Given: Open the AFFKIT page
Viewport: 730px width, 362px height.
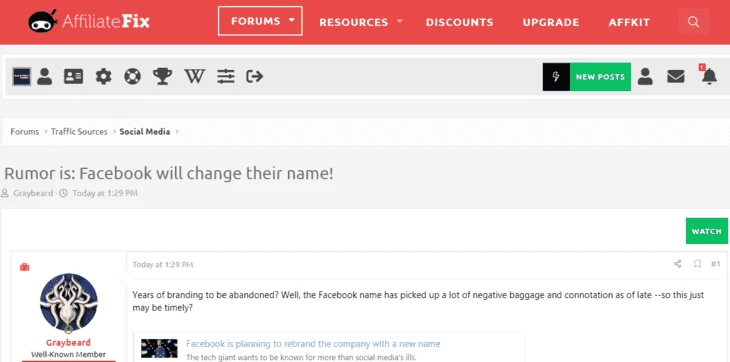Looking at the screenshot, I should tap(629, 22).
